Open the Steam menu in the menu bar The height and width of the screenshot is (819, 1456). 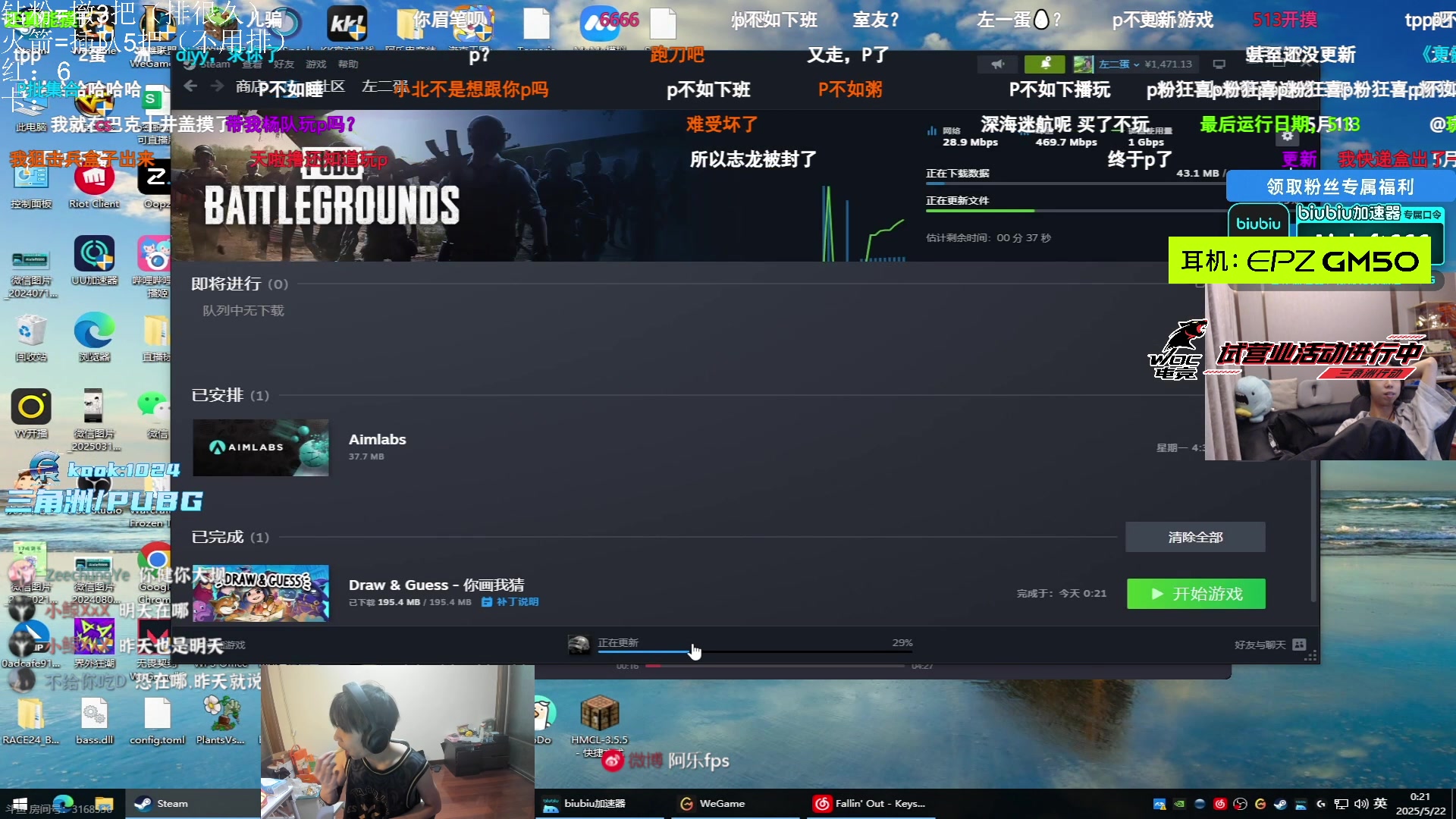point(215,64)
